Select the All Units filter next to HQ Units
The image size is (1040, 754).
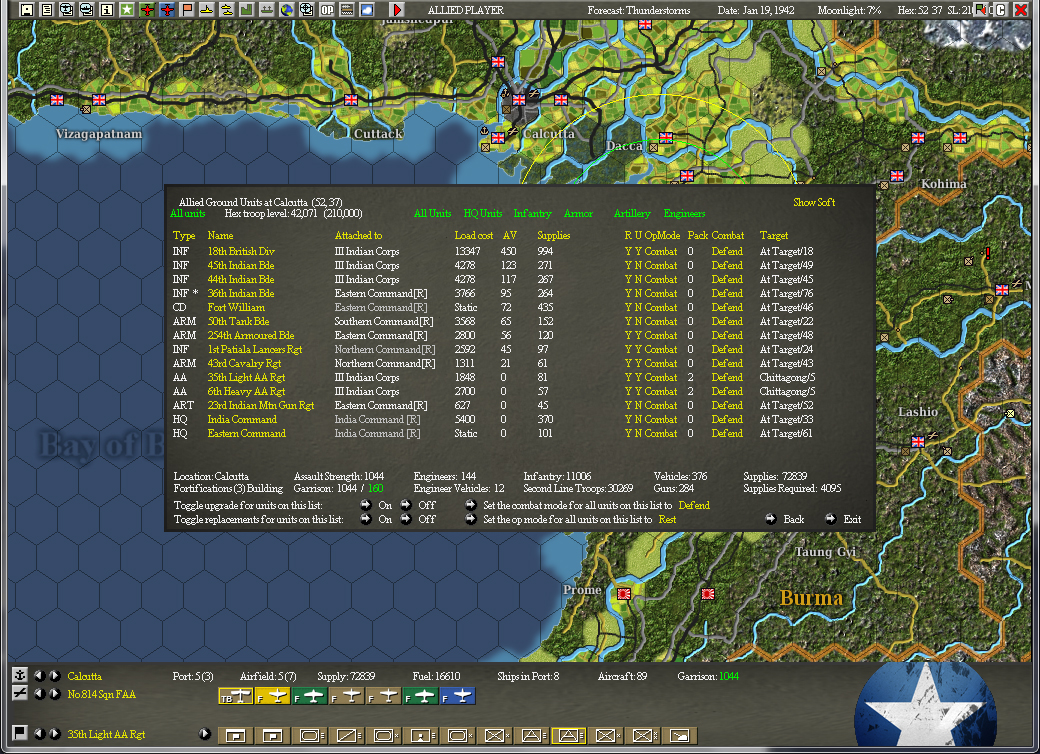coord(432,214)
